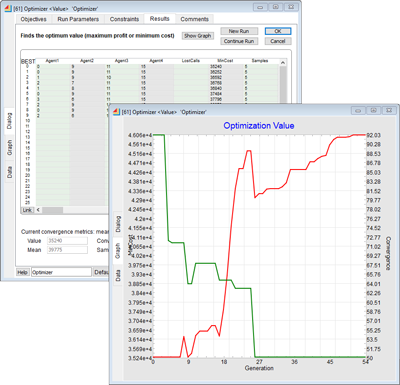Click the Link button below the results table
Screen dimensions: 400x385
pos(27,210)
